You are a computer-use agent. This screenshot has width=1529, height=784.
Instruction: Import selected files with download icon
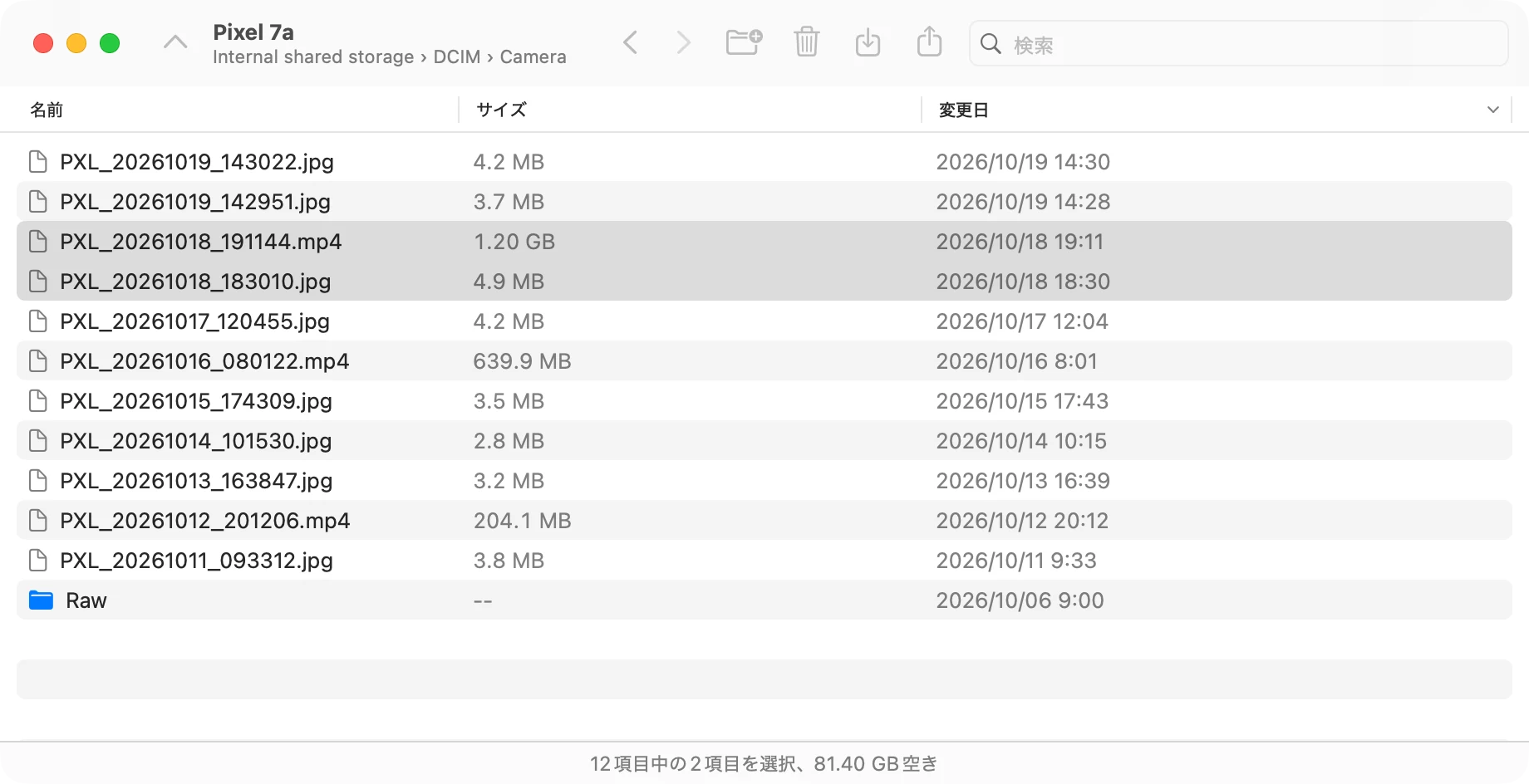click(868, 42)
